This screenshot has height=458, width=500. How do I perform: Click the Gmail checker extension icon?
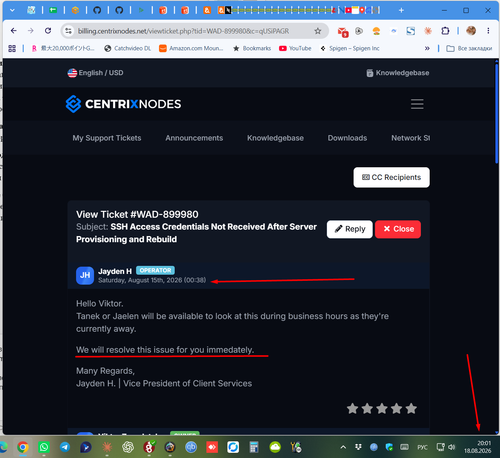pyautogui.click(x=343, y=32)
